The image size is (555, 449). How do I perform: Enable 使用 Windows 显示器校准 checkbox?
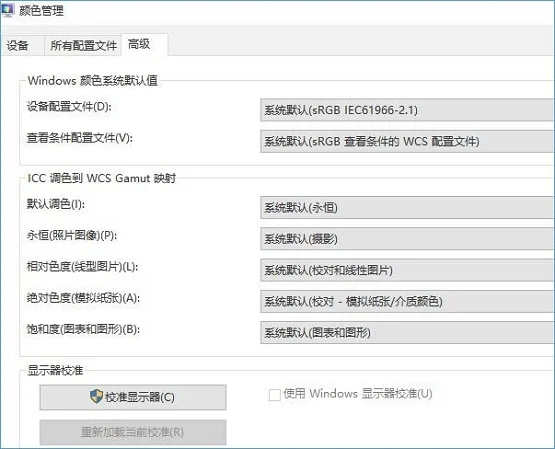coord(275,395)
